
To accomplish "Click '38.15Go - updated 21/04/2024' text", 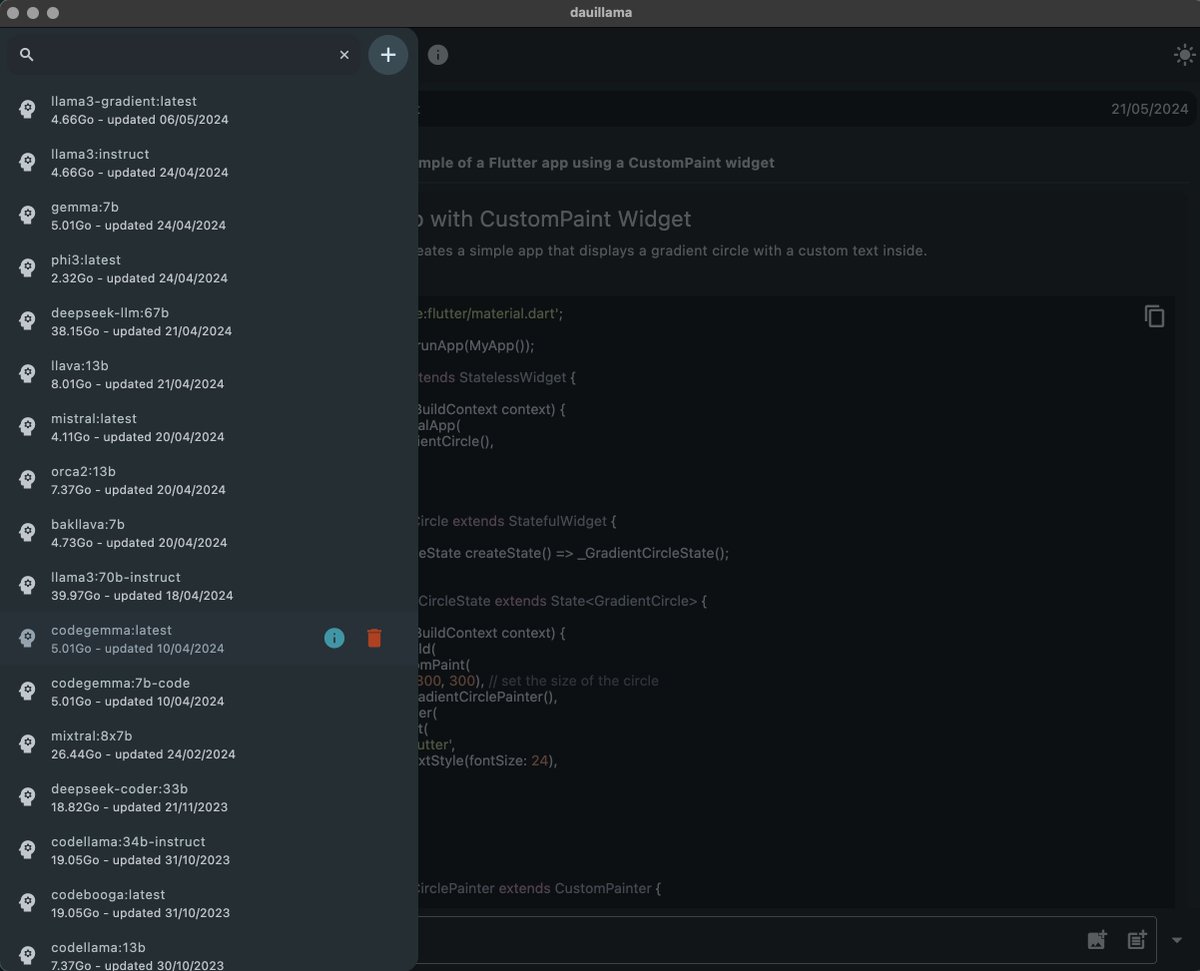I will coord(141,331).
